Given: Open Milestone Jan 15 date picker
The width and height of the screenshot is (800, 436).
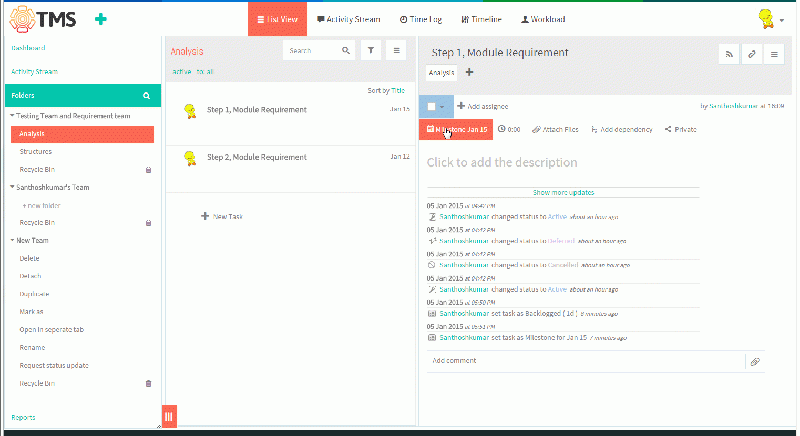Looking at the screenshot, I should [x=456, y=130].
